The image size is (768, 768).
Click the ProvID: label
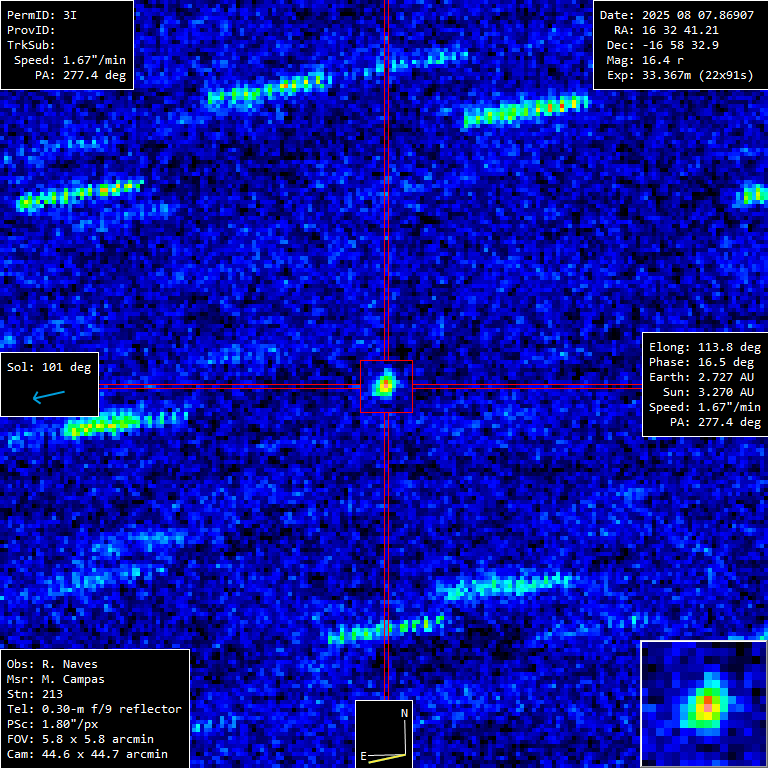click(x=31, y=30)
